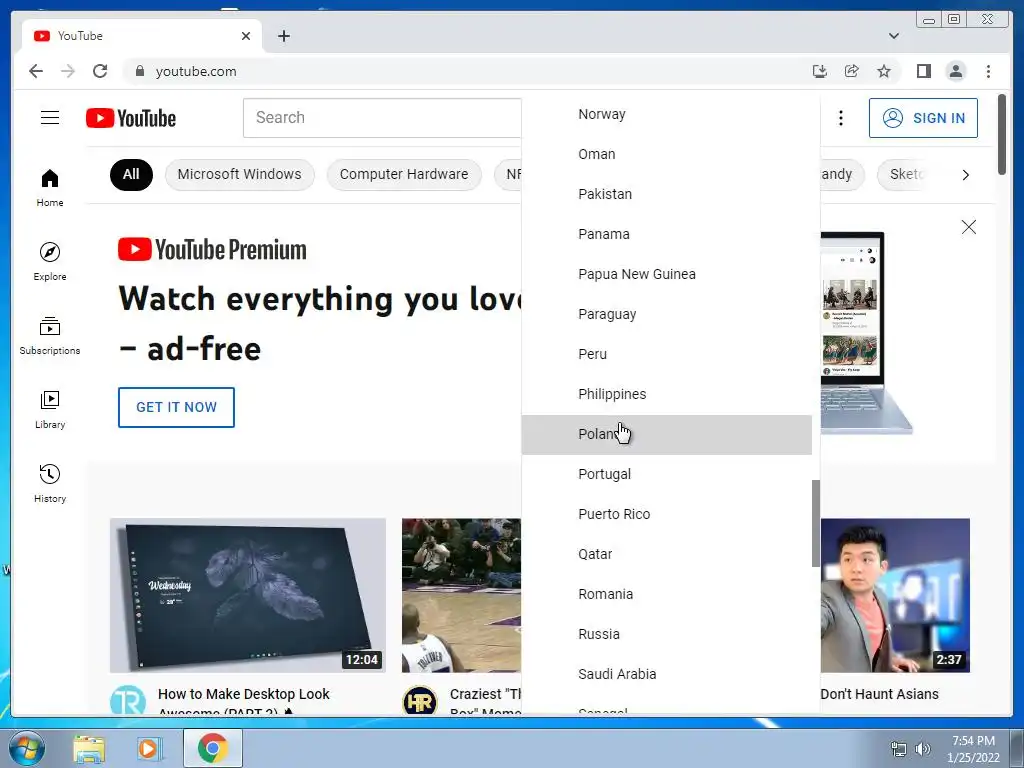This screenshot has width=1024, height=768.
Task: Click the YouTube logo
Action: 131,118
